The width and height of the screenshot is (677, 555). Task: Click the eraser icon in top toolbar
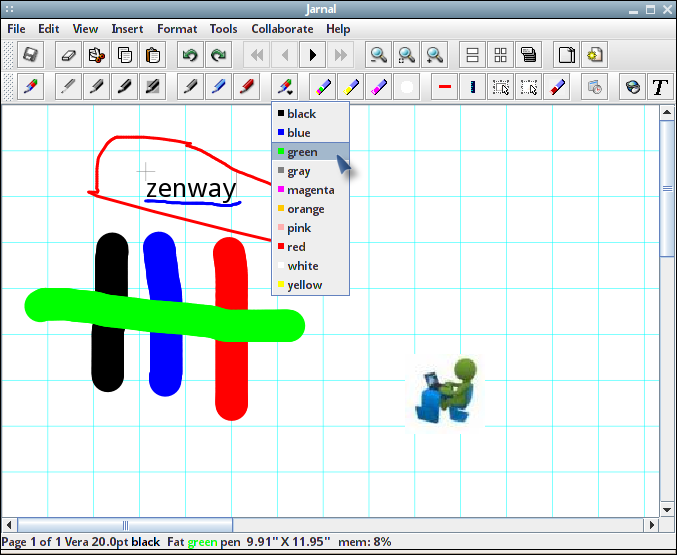69,55
